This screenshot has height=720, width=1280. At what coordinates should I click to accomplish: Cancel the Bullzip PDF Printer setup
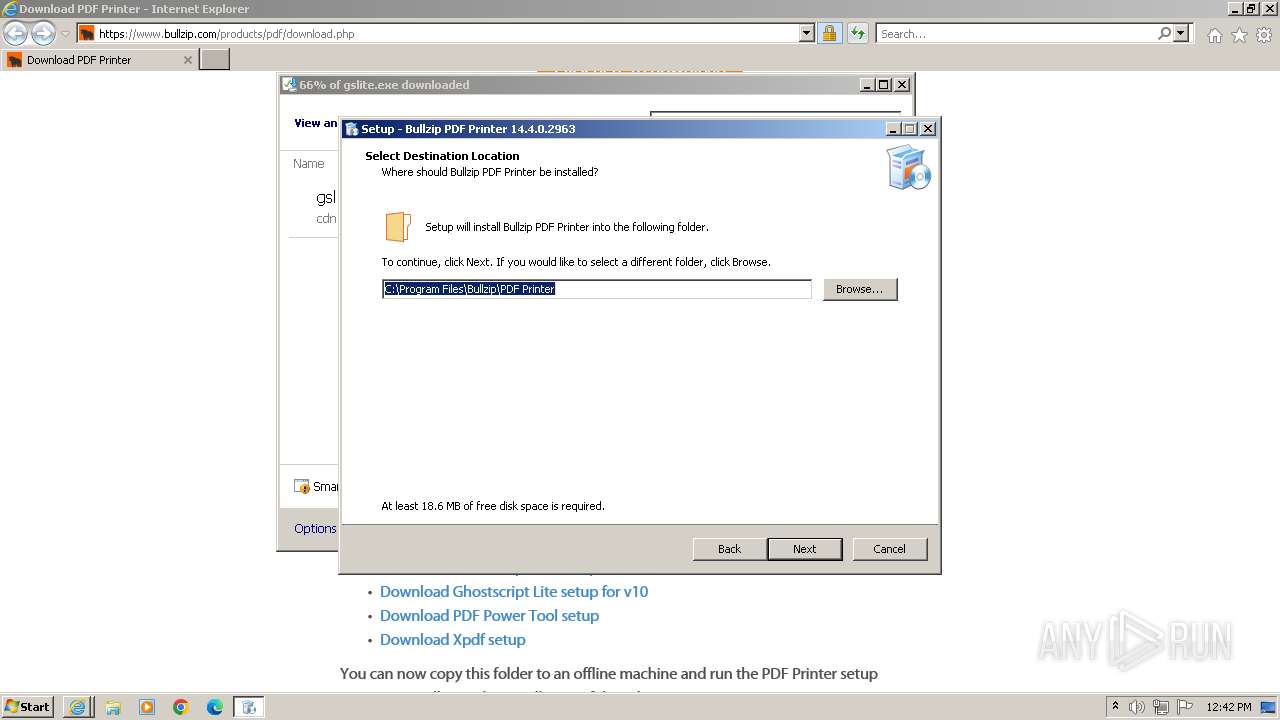(x=889, y=549)
